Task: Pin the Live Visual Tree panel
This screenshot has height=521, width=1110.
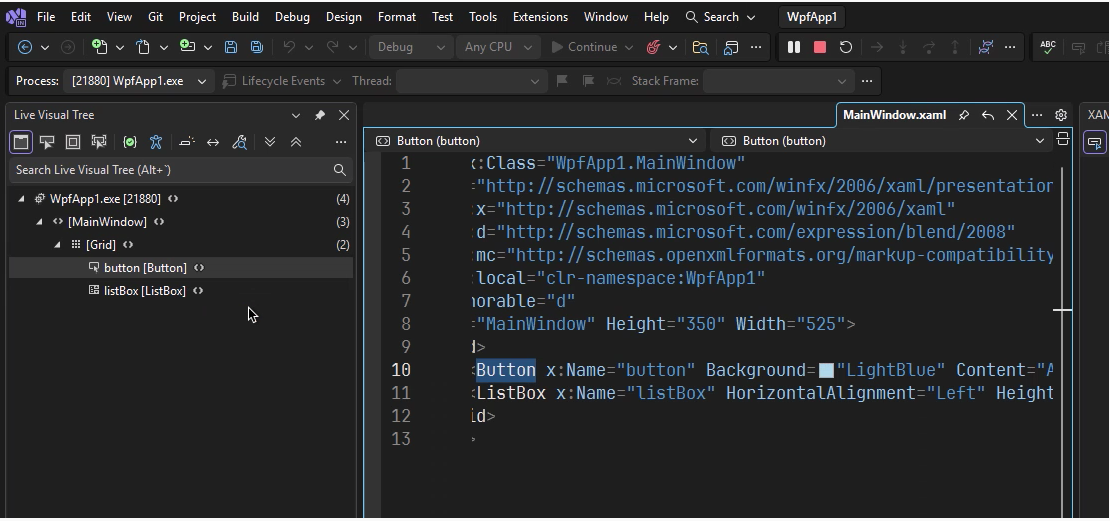Action: tap(320, 115)
